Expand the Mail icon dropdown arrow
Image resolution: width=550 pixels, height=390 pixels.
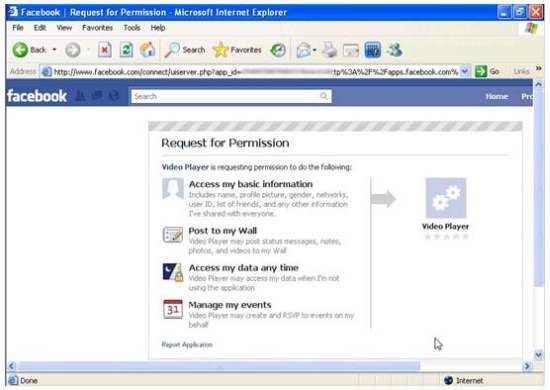pos(315,50)
